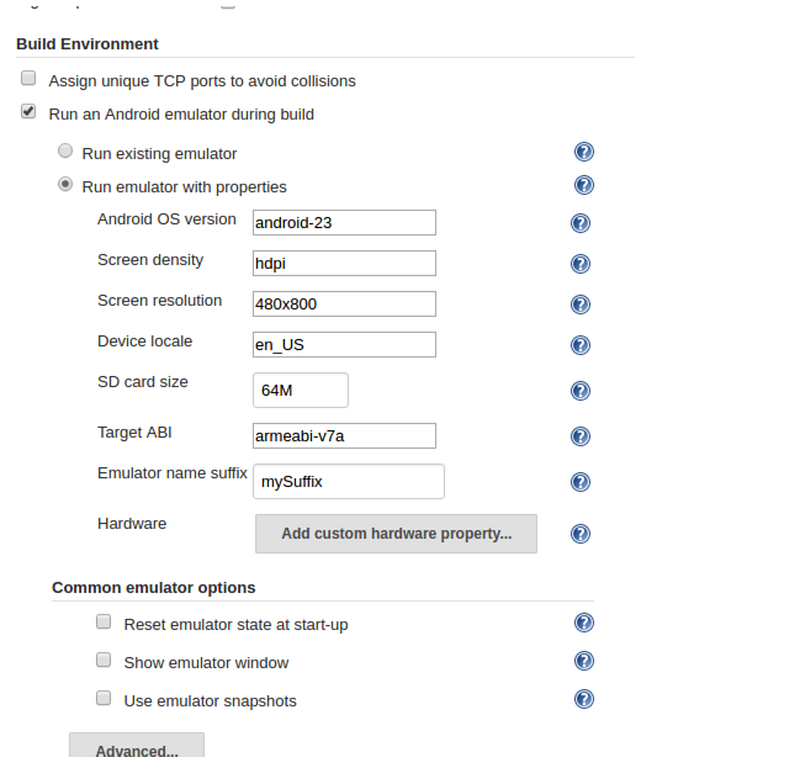This screenshot has width=800, height=773.
Task: Uncheck Run an Android emulator during build
Action: [x=29, y=111]
